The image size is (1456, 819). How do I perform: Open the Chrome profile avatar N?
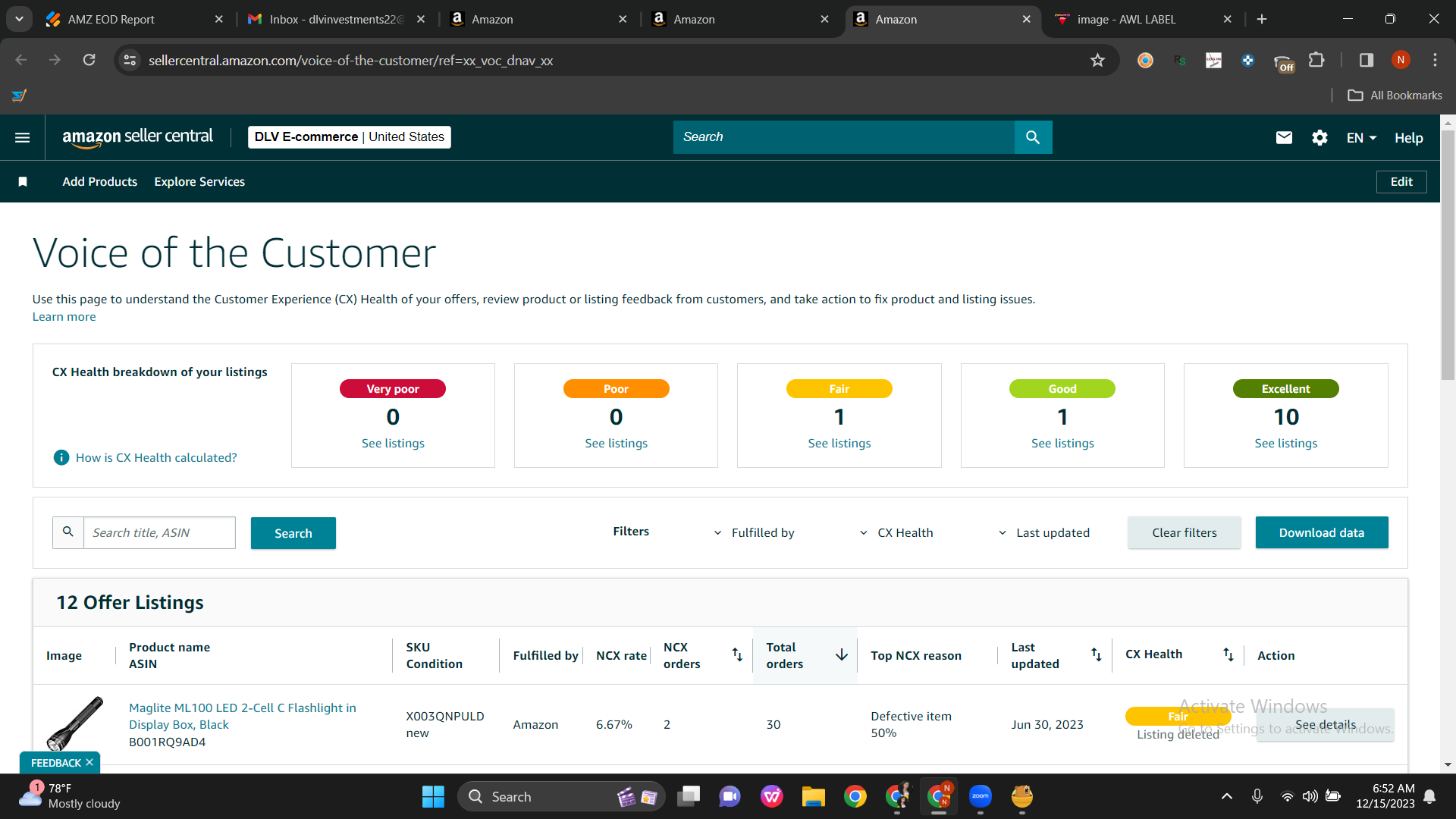pyautogui.click(x=1401, y=60)
